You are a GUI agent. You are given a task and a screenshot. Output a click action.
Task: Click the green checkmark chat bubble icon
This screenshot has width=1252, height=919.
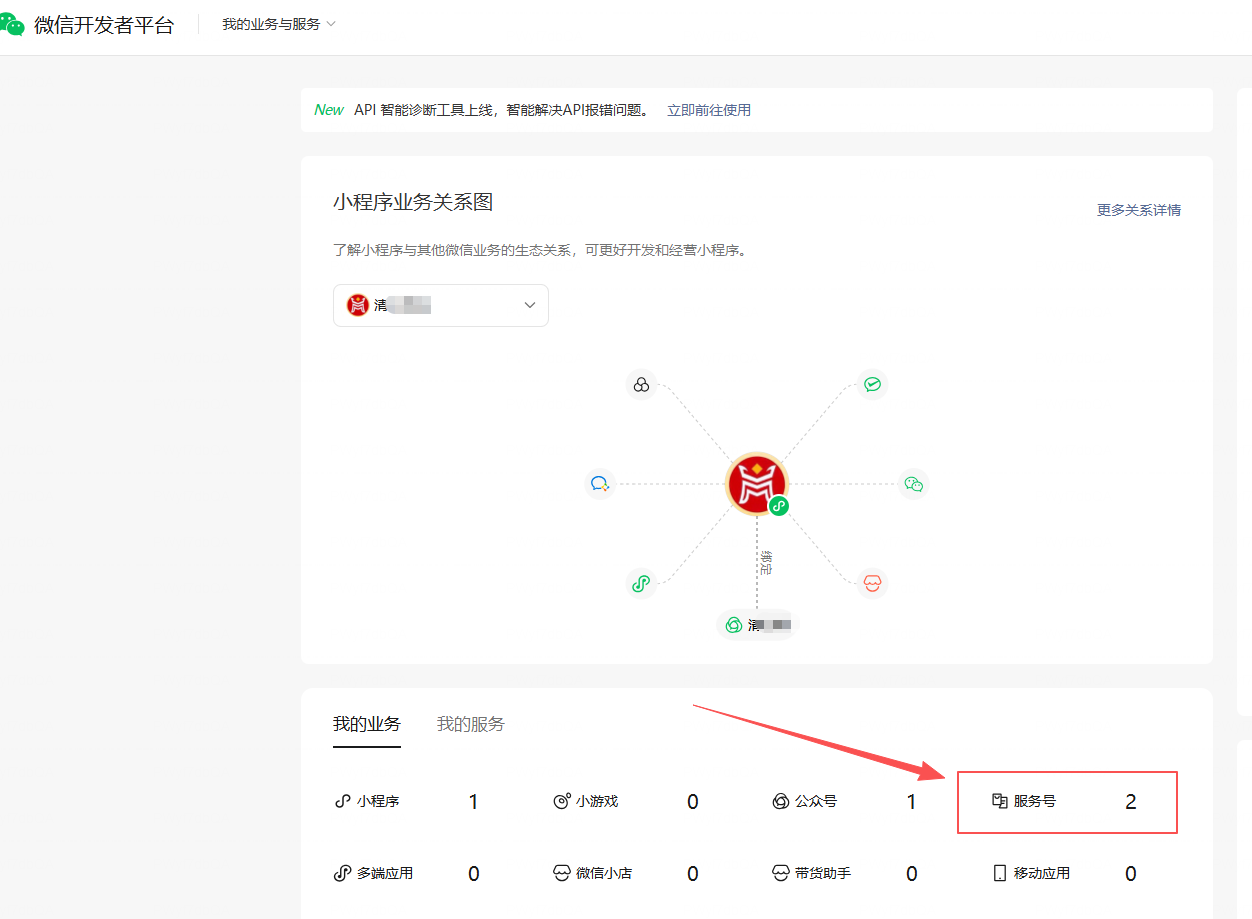click(873, 385)
